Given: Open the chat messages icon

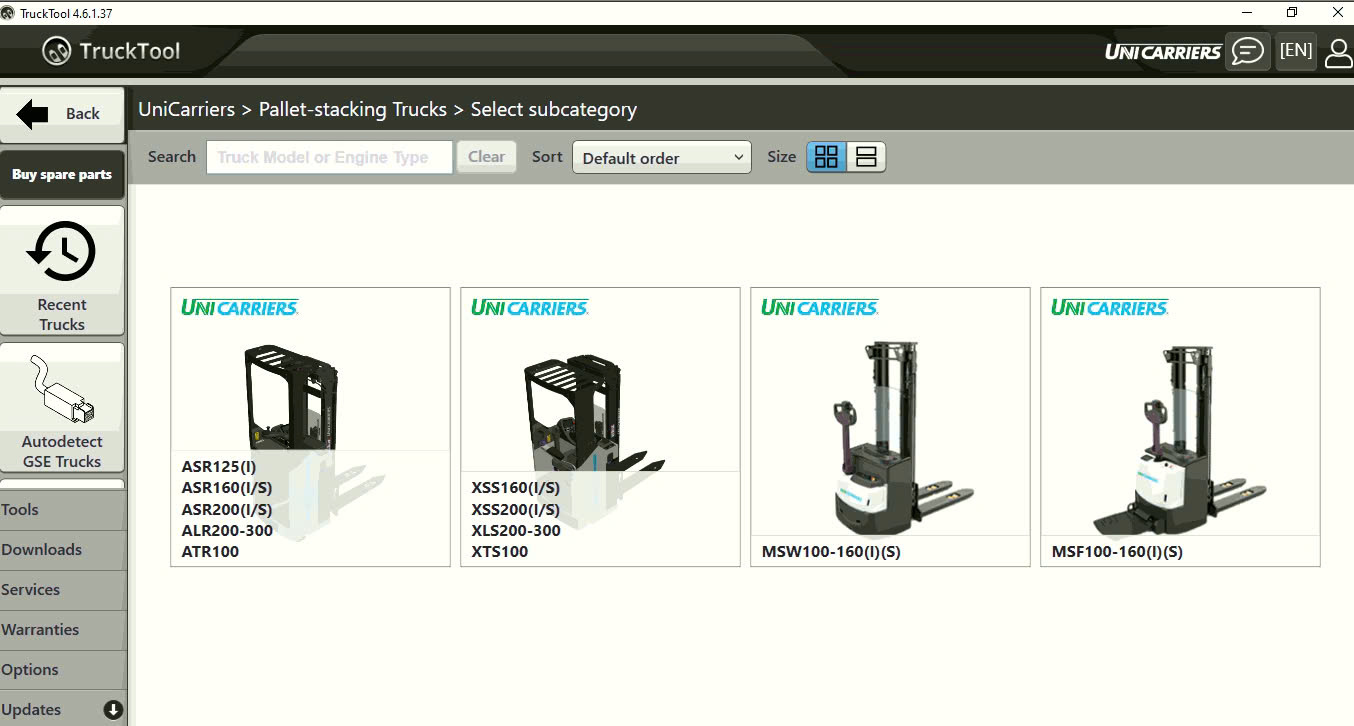Looking at the screenshot, I should coord(1247,51).
